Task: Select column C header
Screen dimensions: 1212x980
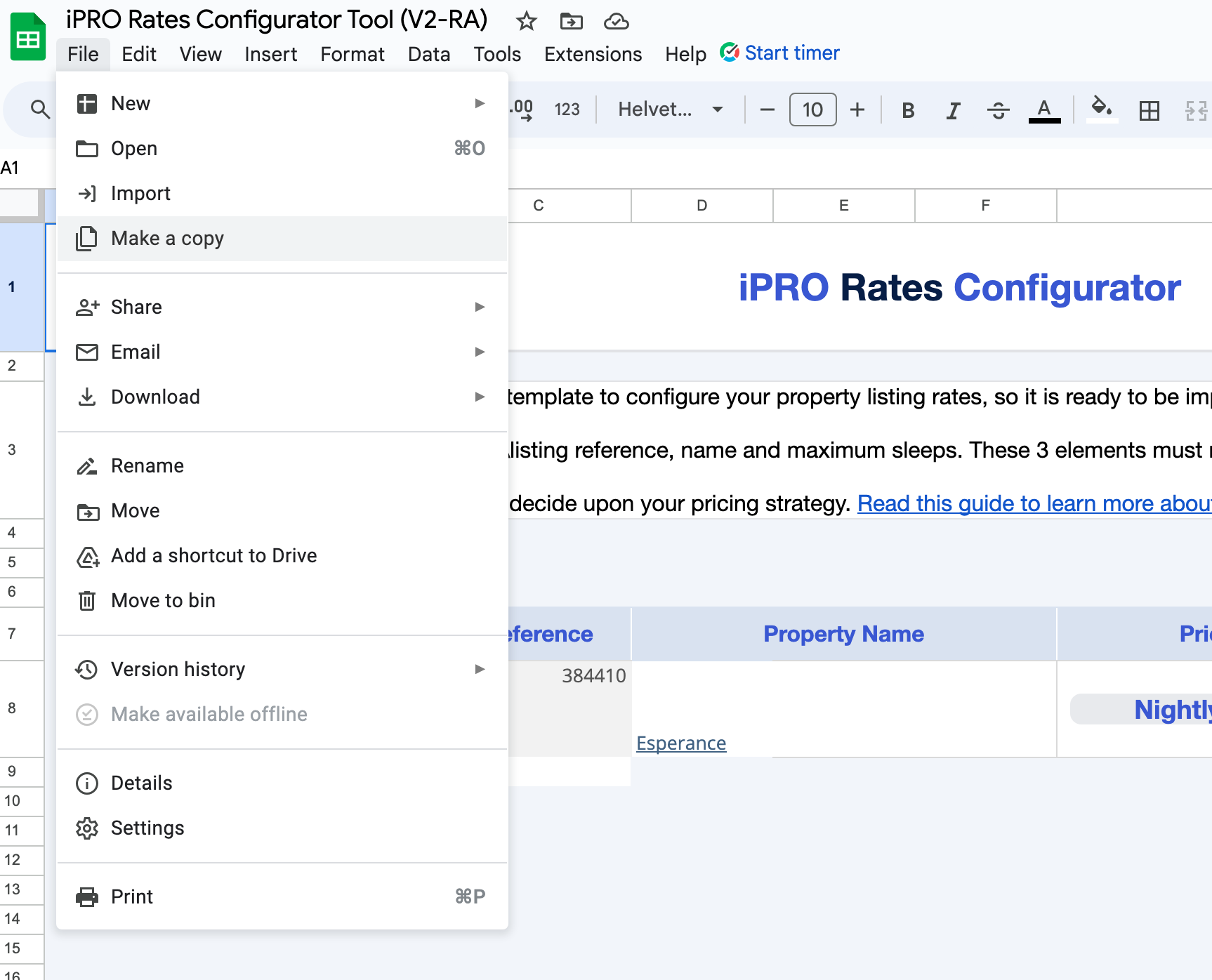Action: [569, 206]
